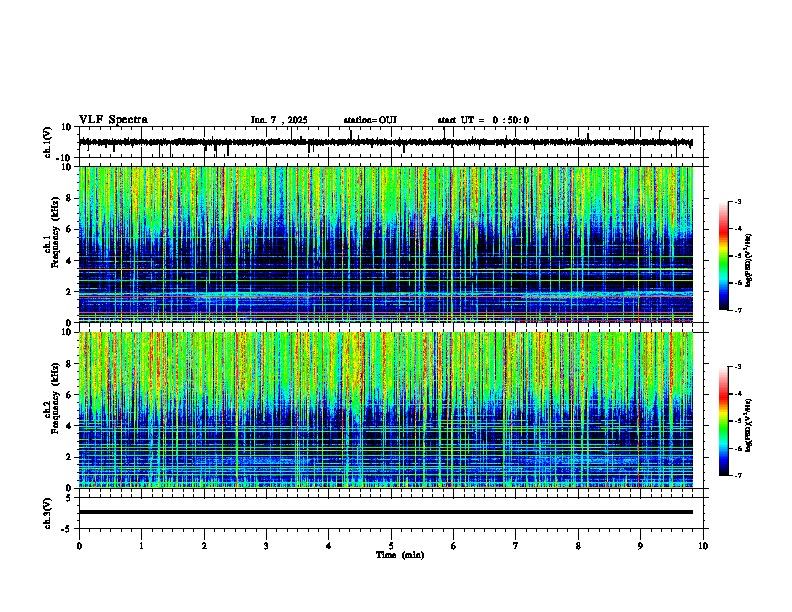Viewport: 792px width, 612px height.
Task: Click the time axis tick label "2"
Action: click(204, 546)
